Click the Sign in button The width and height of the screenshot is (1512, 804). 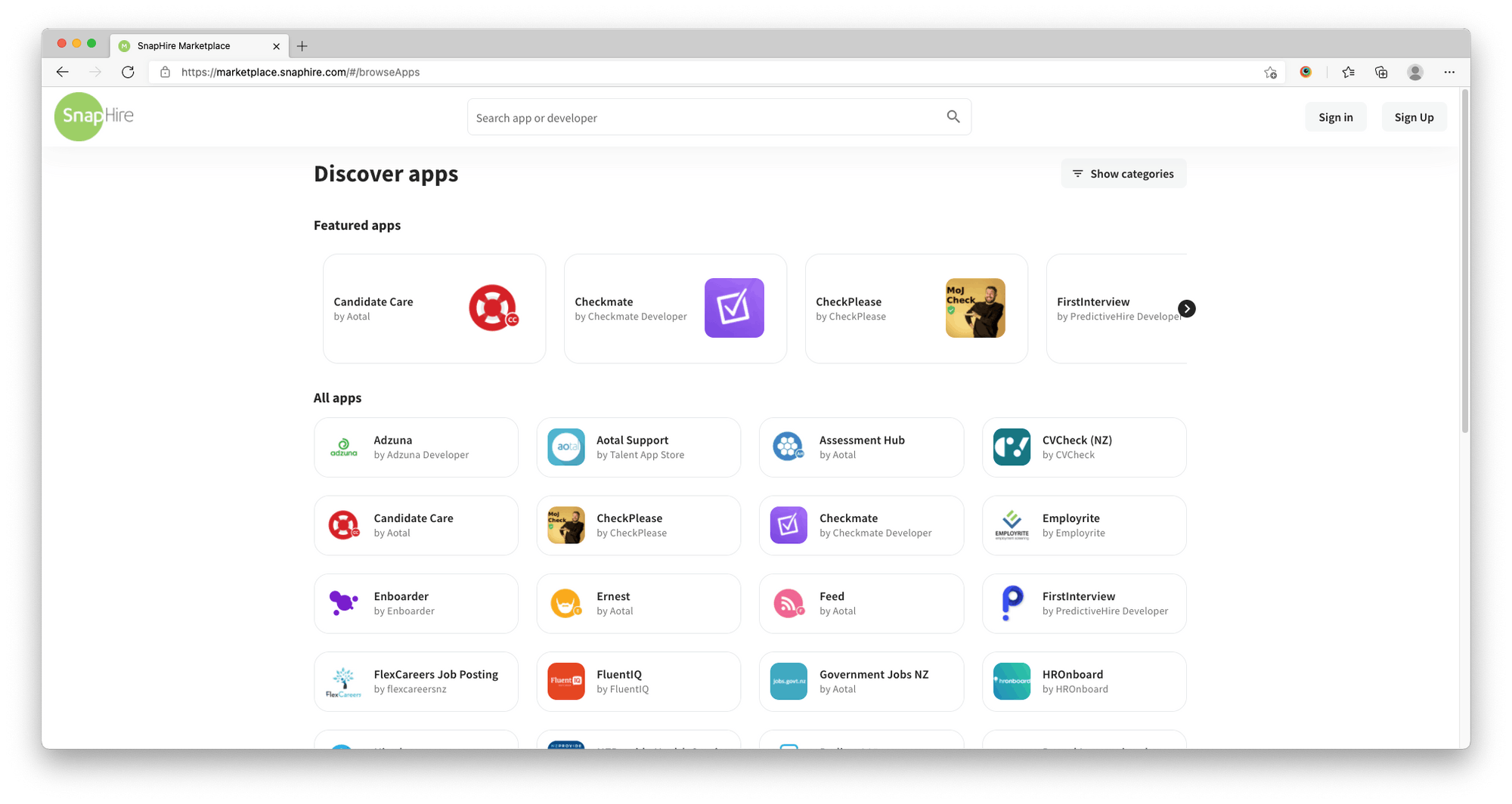(x=1335, y=116)
